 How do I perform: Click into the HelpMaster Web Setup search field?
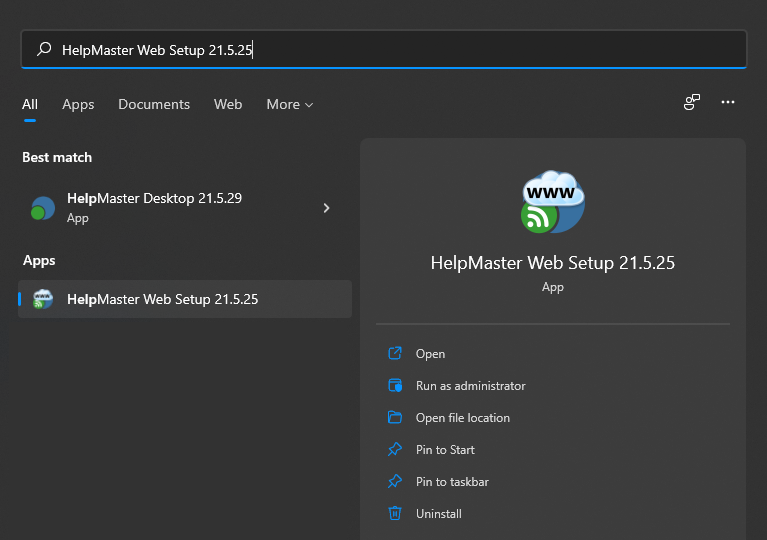(384, 49)
